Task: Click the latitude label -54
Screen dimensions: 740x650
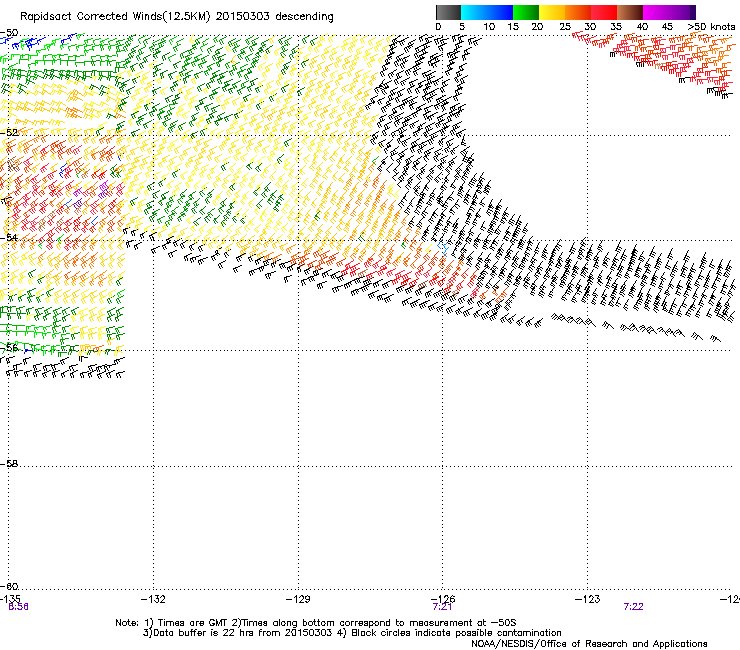Action: click(x=9, y=237)
